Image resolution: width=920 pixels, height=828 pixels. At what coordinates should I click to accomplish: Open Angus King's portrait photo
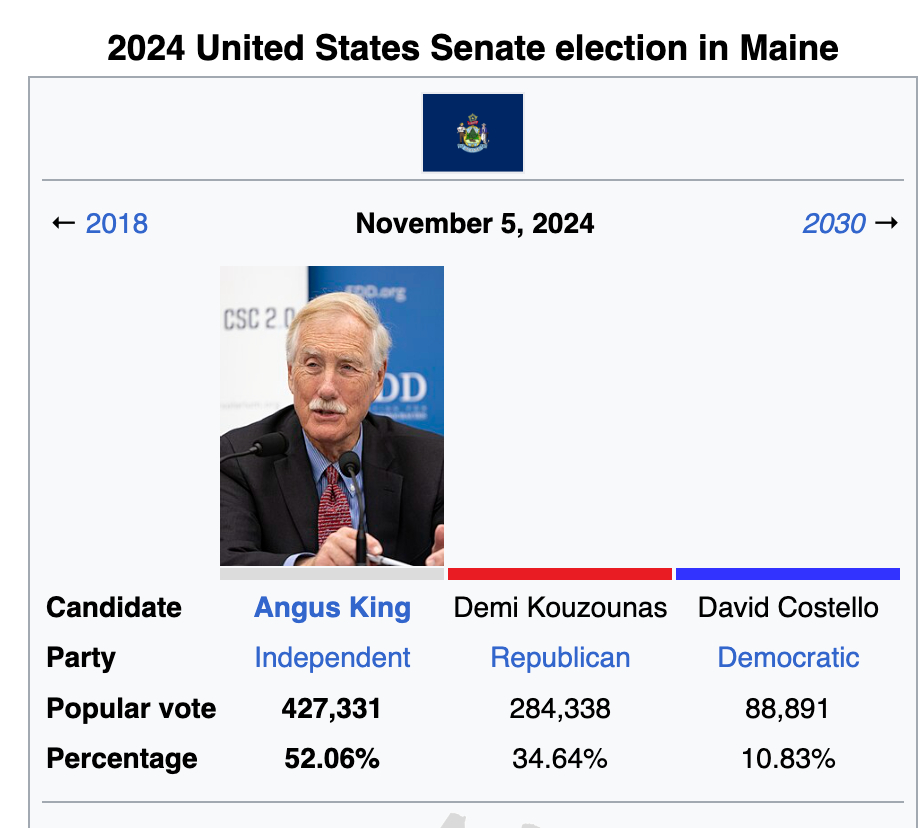click(x=332, y=416)
